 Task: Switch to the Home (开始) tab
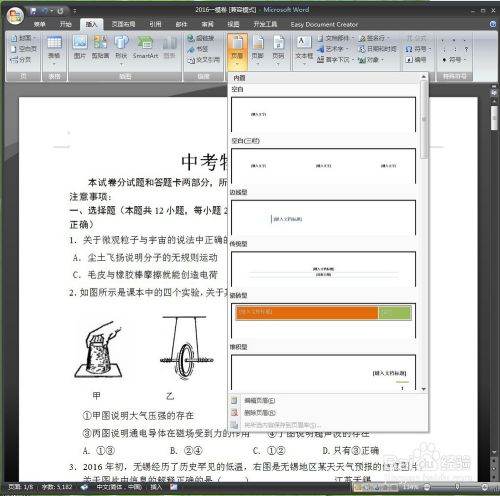pyautogui.click(x=66, y=24)
